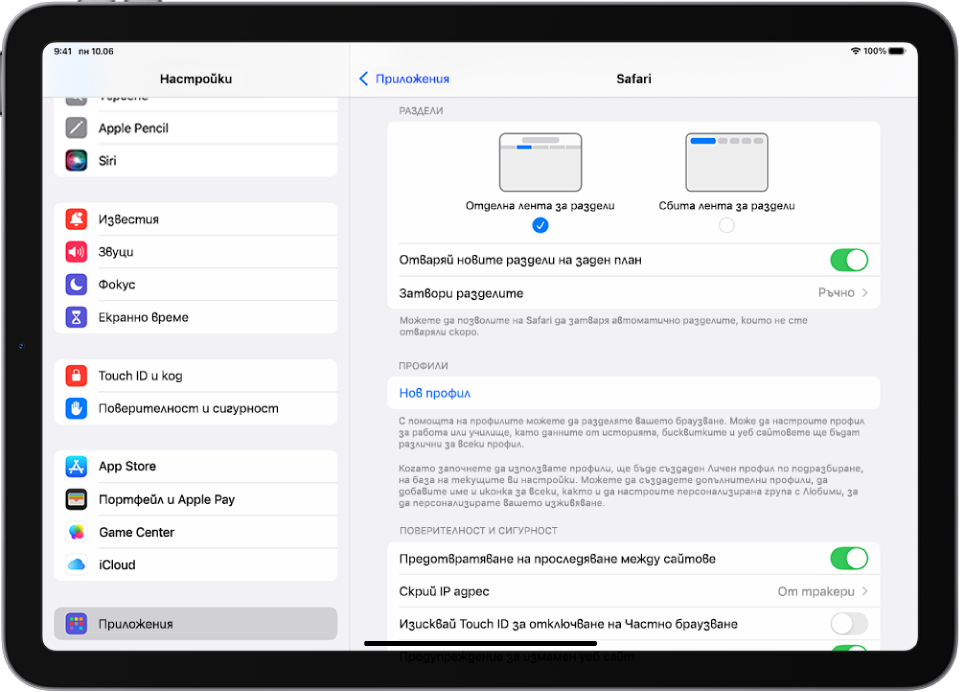Select the Отделна лента за раздели radio button
The height and width of the screenshot is (692, 960).
click(540, 225)
